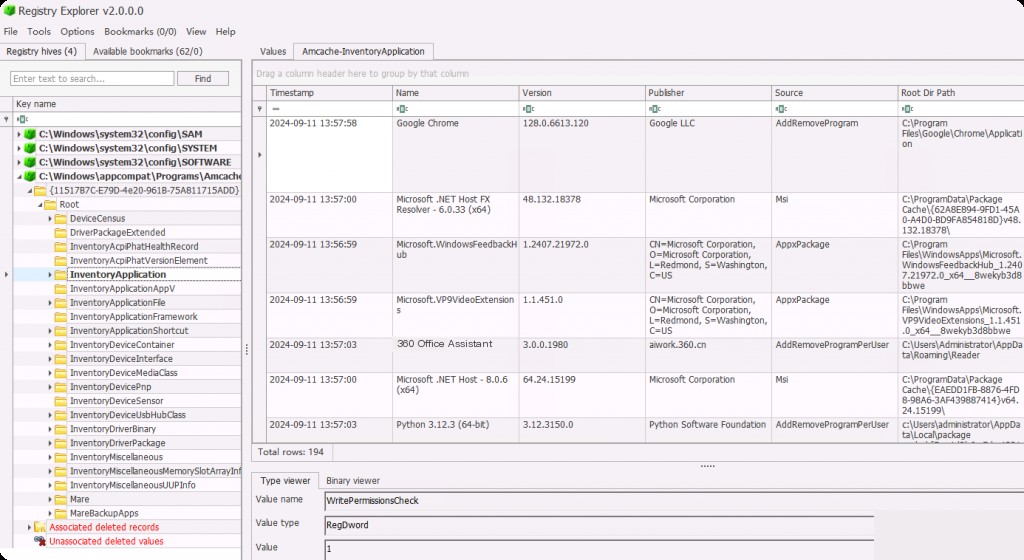Image resolution: width=1024 pixels, height=560 pixels.
Task: Select the Type viewer tab
Action: click(285, 481)
